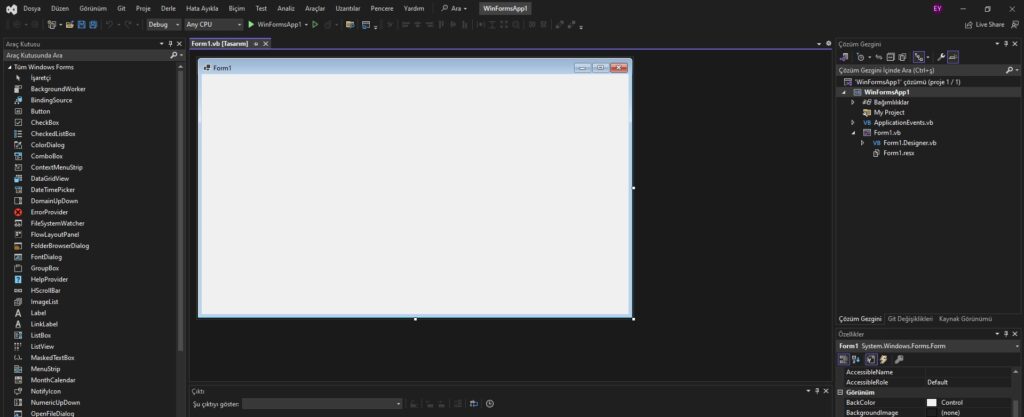Click the Collapse All icon in Solution Explorer

889,57
